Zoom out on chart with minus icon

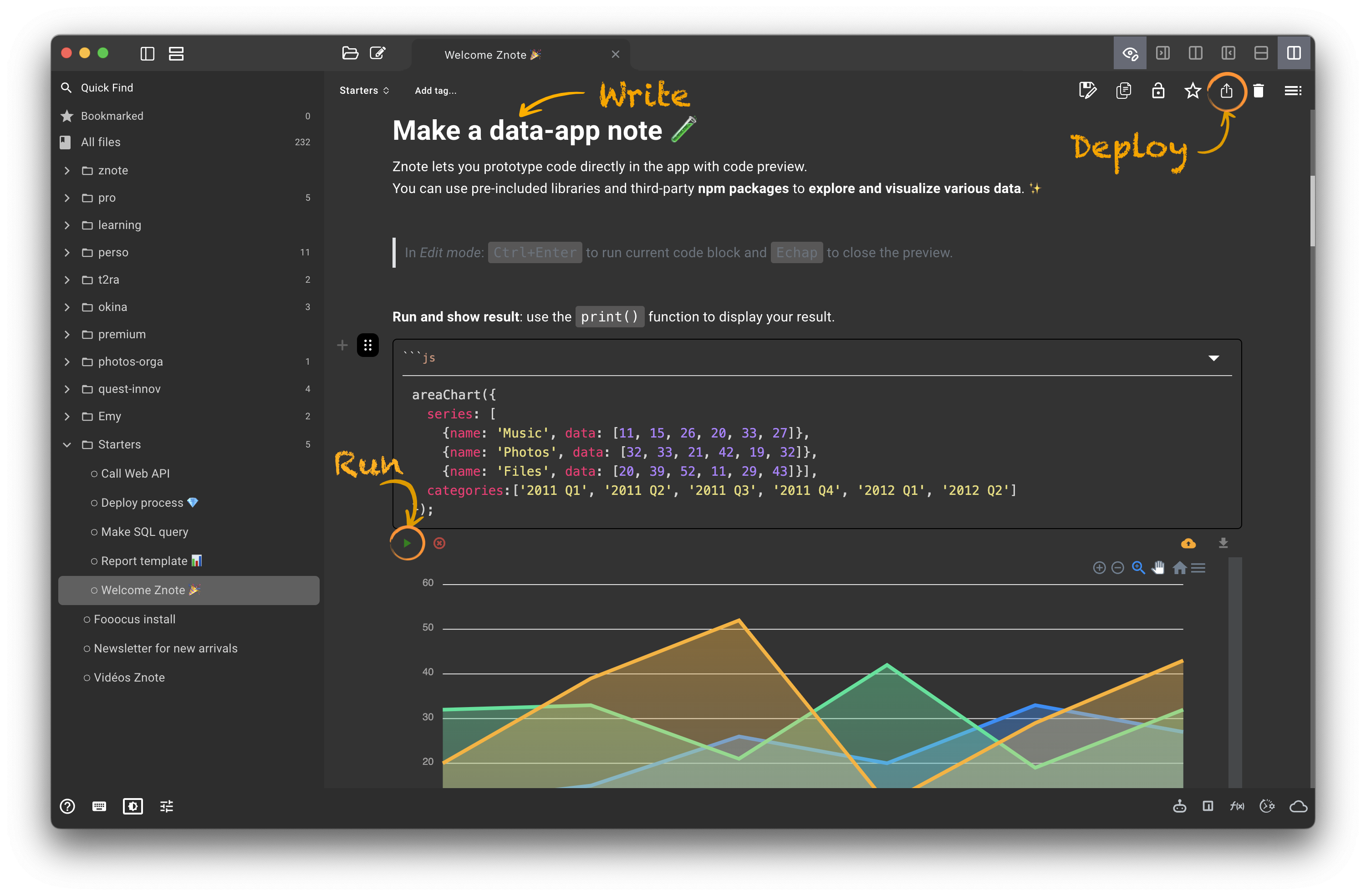[1117, 568]
